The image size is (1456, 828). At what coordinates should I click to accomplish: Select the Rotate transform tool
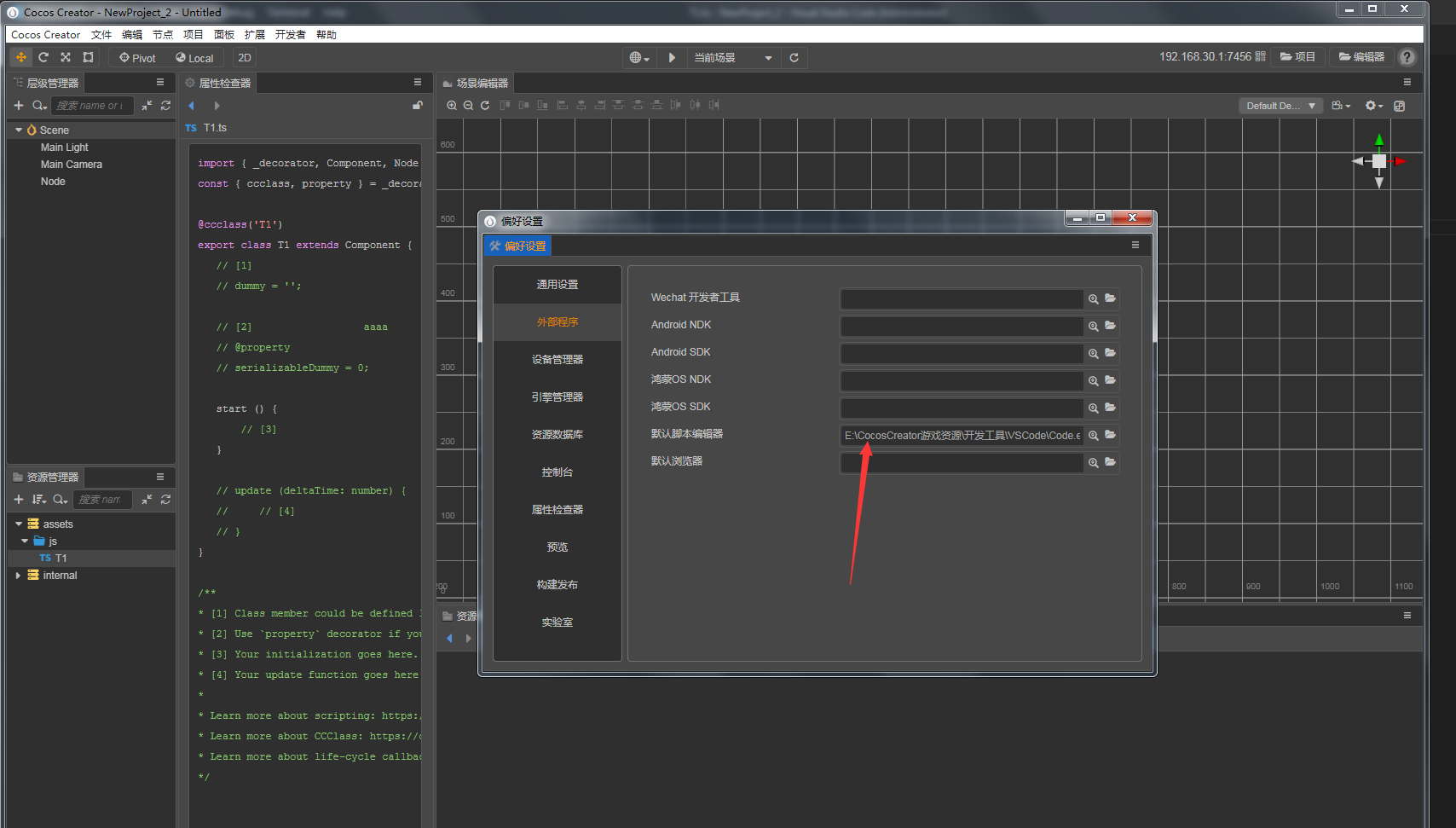click(43, 57)
